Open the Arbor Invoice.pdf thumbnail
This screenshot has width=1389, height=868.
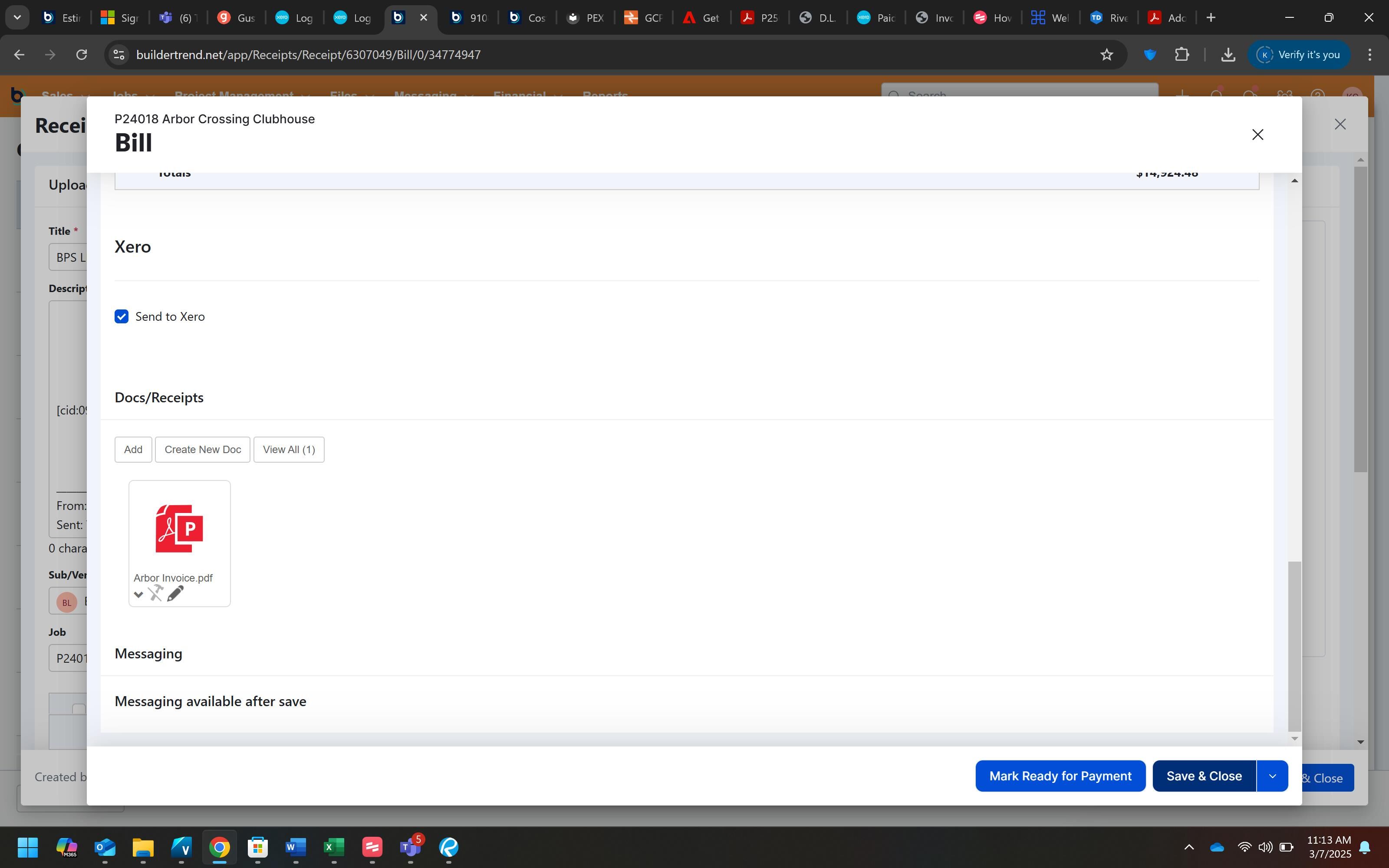[179, 529]
